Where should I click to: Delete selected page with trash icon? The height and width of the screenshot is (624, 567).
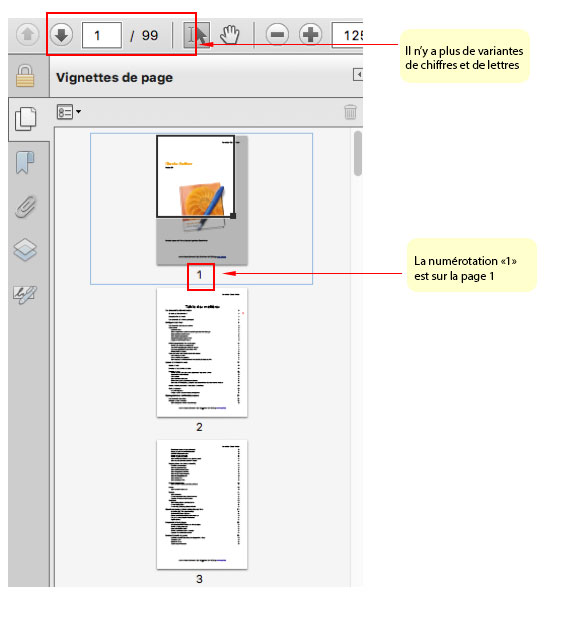click(x=350, y=112)
